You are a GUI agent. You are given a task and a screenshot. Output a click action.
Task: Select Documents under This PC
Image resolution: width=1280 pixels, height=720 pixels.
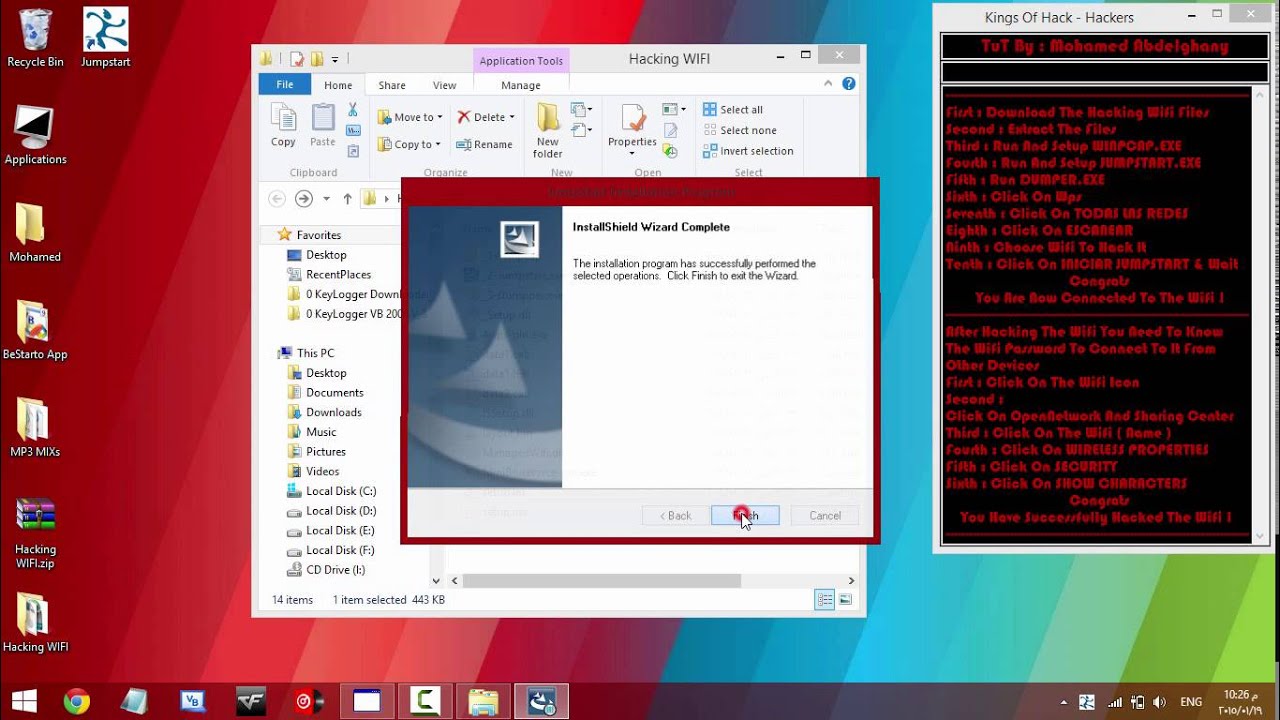pos(334,392)
